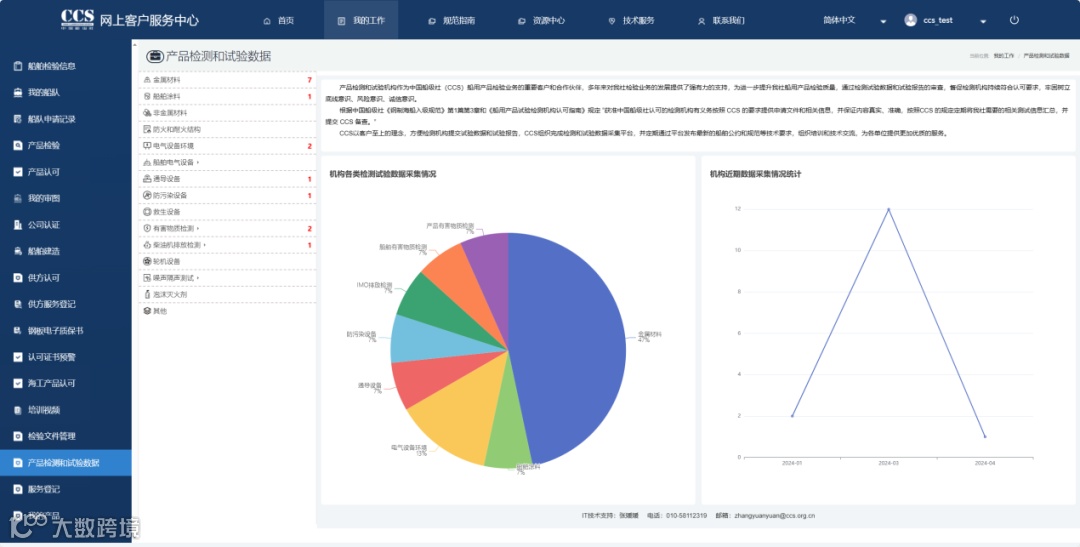Click the 其他 layers category icon
The image size is (1080, 547).
click(147, 311)
